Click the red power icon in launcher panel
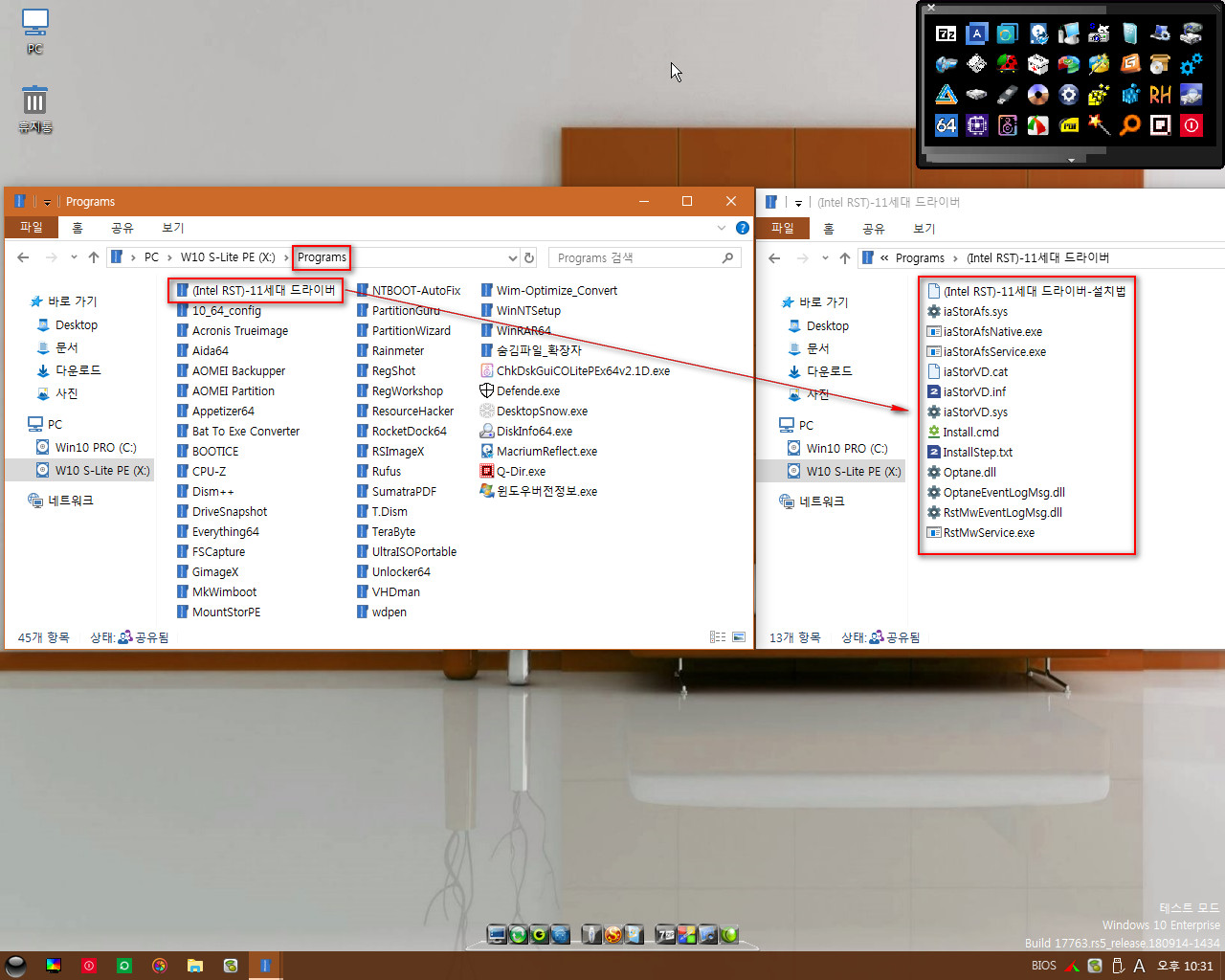 [x=1191, y=125]
